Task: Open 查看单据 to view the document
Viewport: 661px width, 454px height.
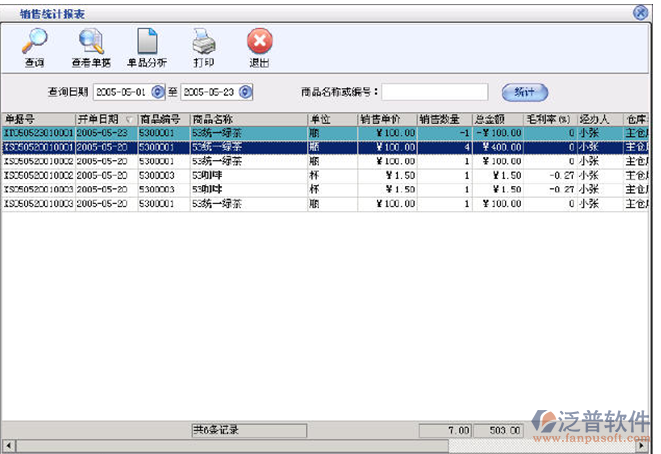Action: [91, 44]
